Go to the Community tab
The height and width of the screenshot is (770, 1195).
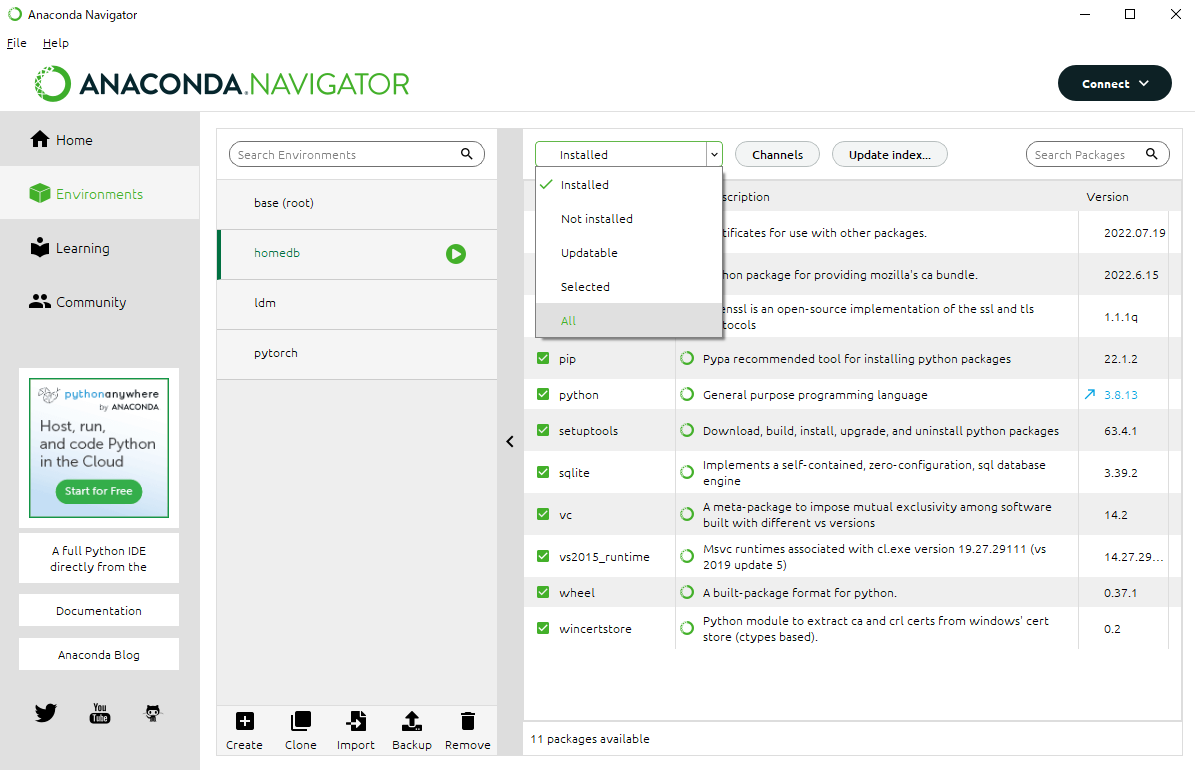(100, 302)
